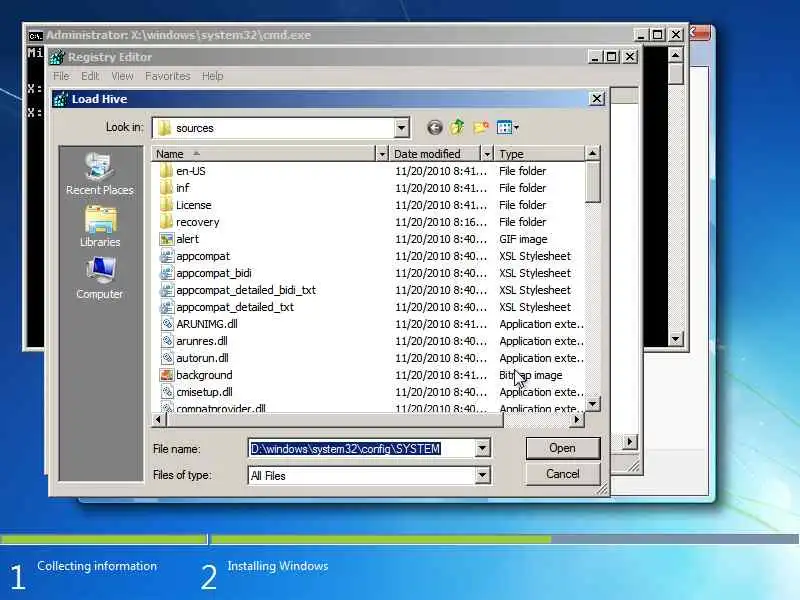This screenshot has width=800, height=600.
Task: Open the View menu in Registry Editor
Action: 122,76
